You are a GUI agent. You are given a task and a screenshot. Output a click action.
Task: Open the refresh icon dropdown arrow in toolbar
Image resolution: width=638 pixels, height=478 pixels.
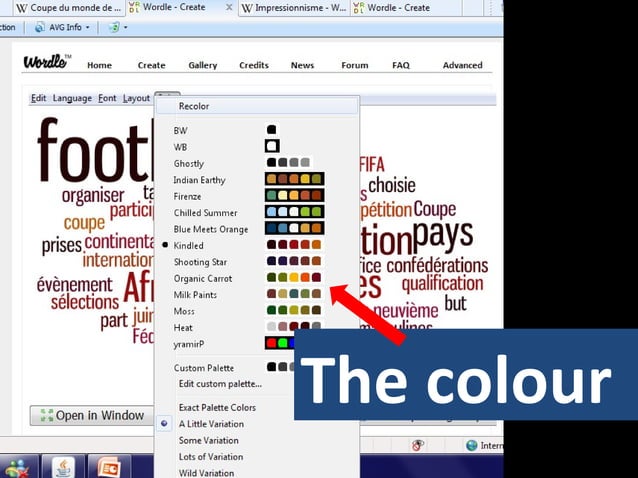[125, 28]
